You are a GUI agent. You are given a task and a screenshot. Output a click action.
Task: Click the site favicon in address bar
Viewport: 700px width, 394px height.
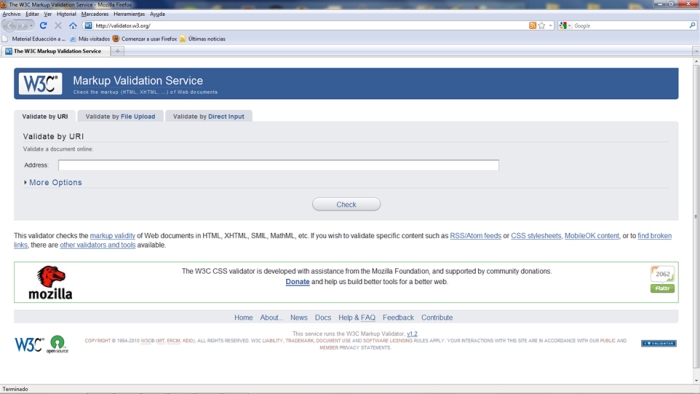(88, 25)
